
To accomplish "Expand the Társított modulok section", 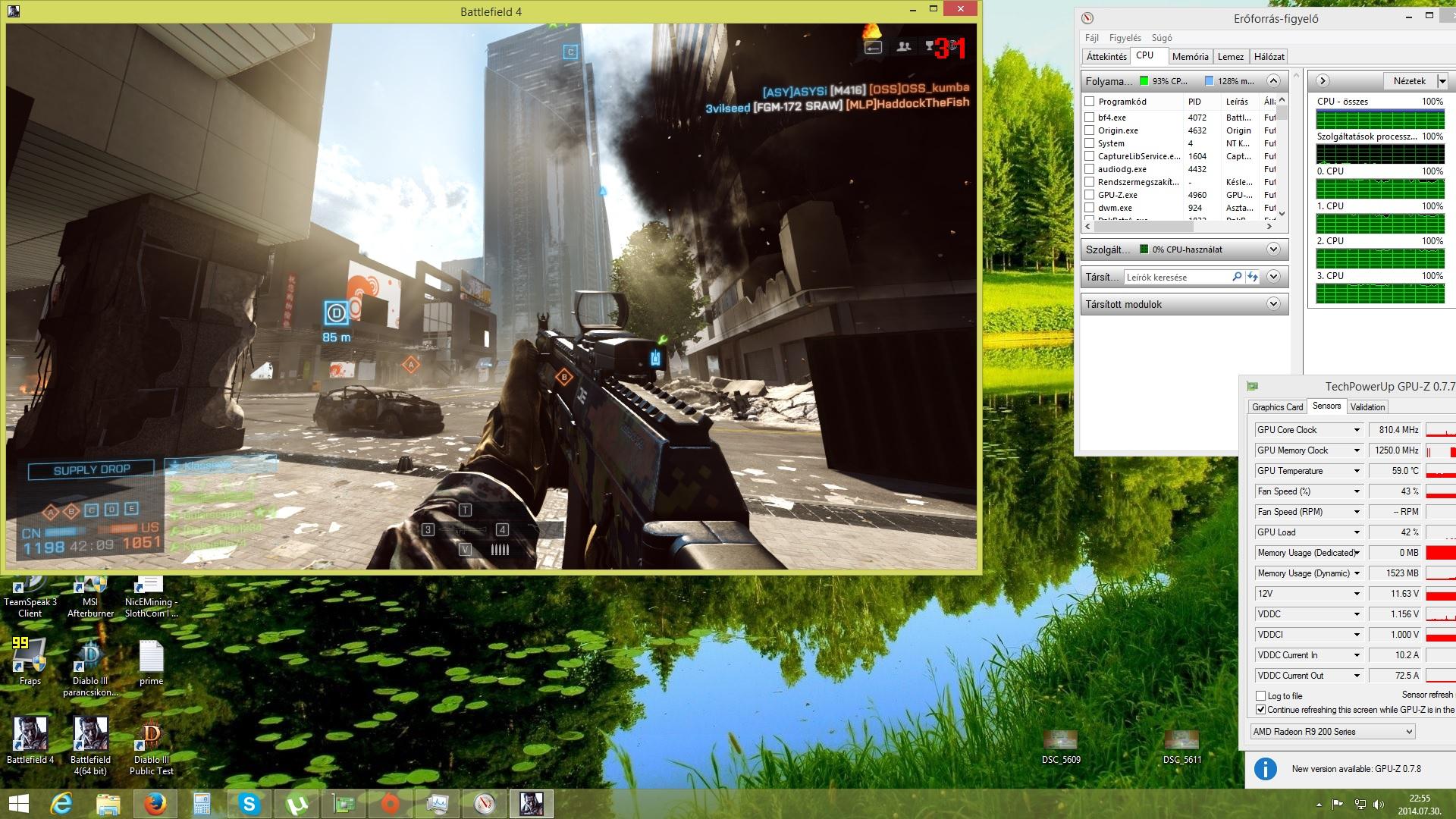I will (1273, 304).
